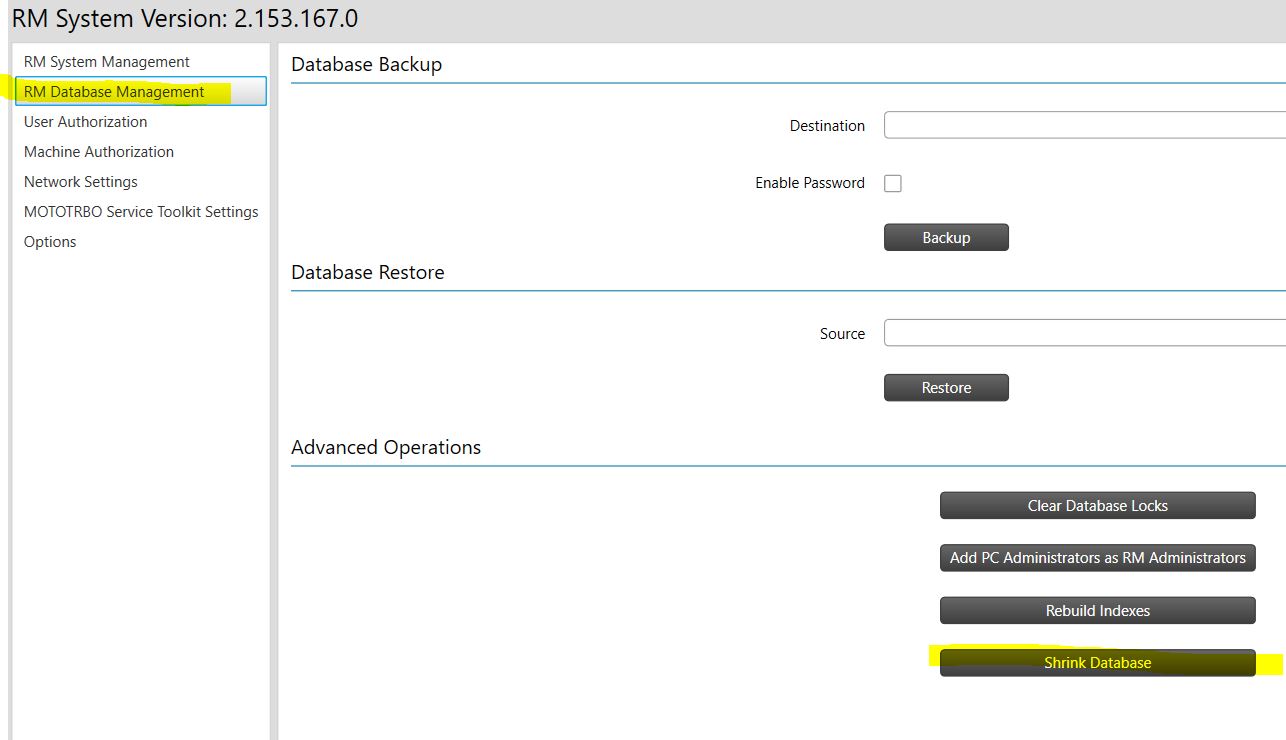Click the Destination field label
Screen dimensions: 1286x740
[x=827, y=126]
